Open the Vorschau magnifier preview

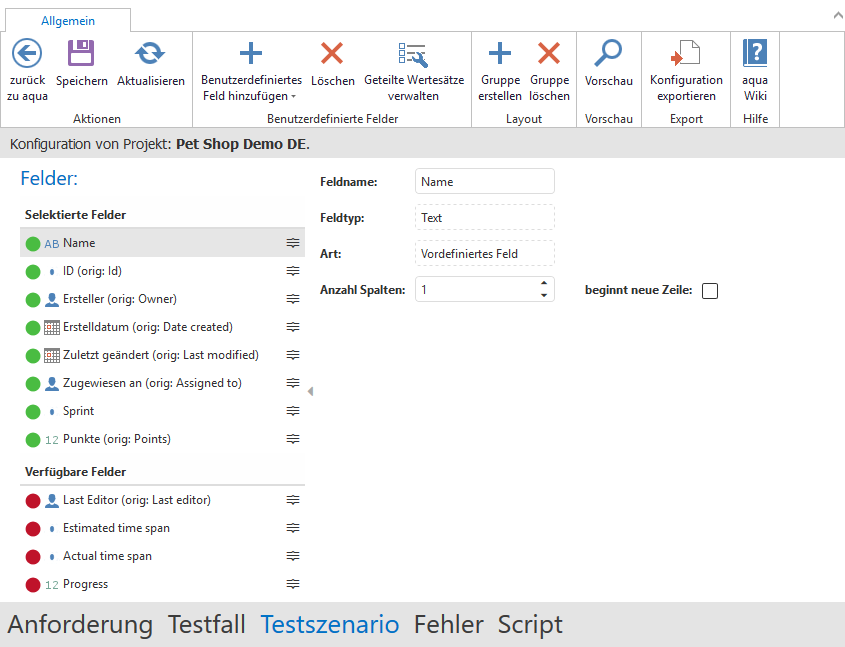[x=608, y=53]
